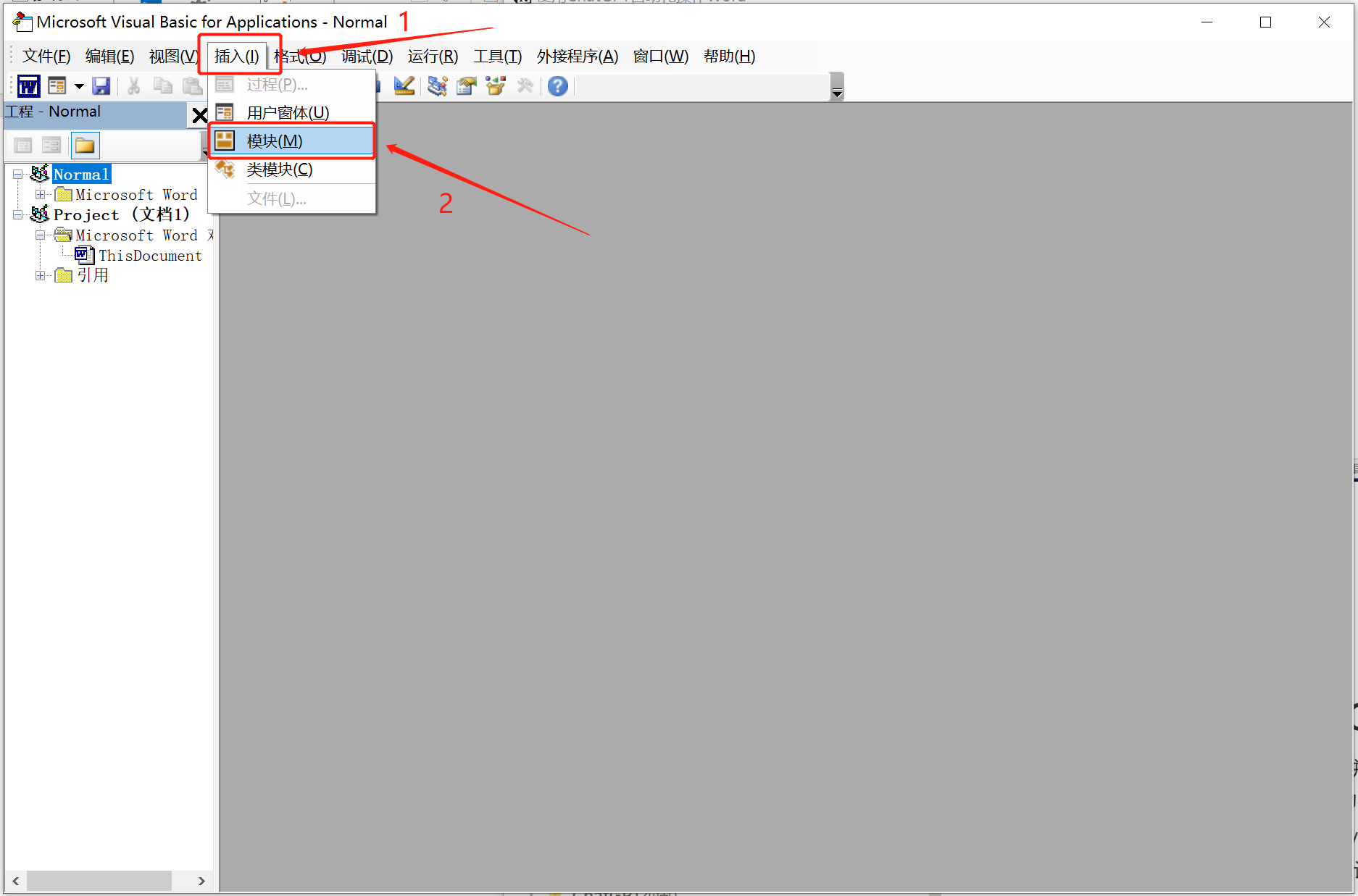This screenshot has height=896, width=1358.
Task: Select 用户窗体(U) menu entry
Action: [x=287, y=113]
